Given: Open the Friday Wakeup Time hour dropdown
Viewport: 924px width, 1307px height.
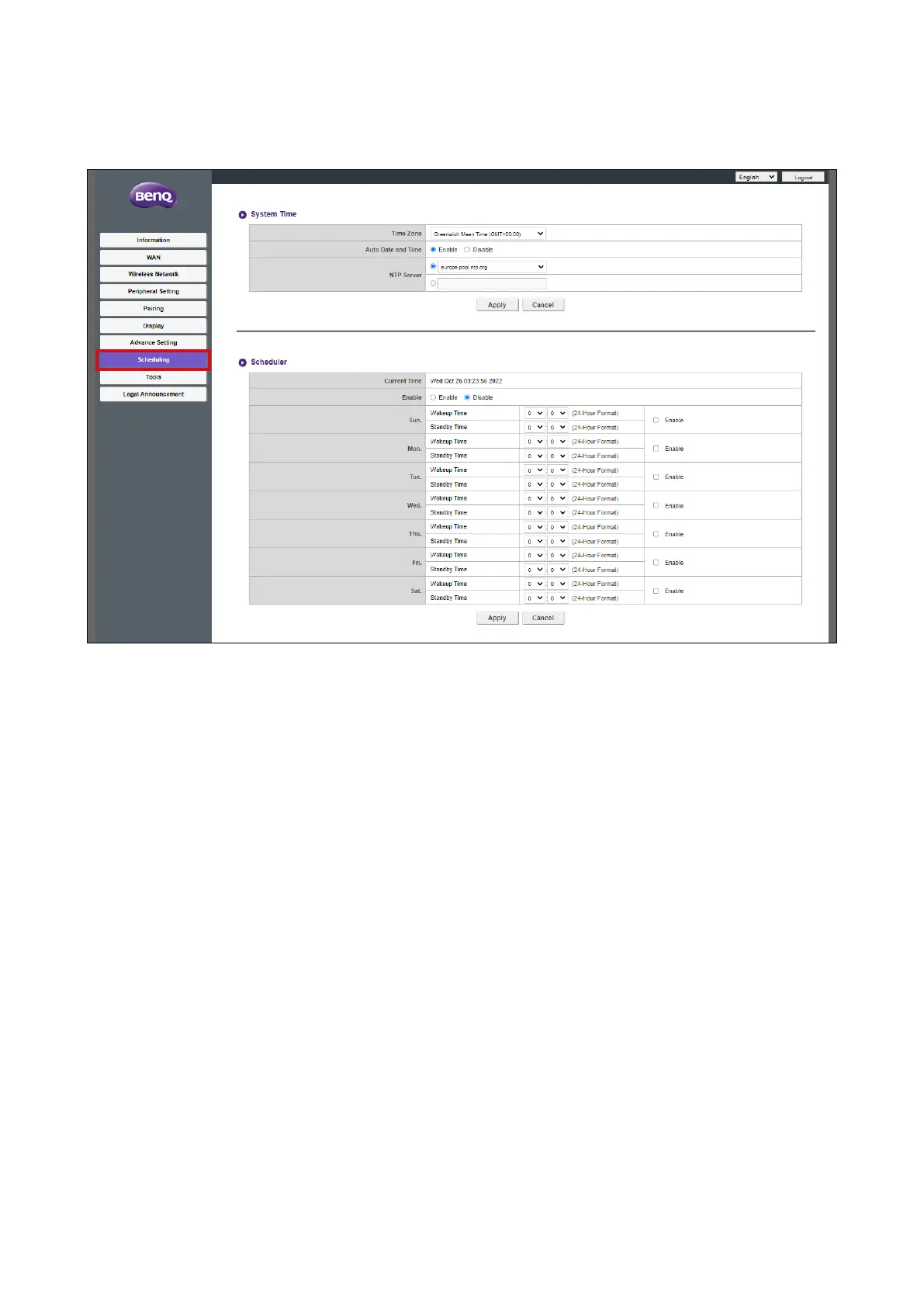Looking at the screenshot, I should point(535,556).
